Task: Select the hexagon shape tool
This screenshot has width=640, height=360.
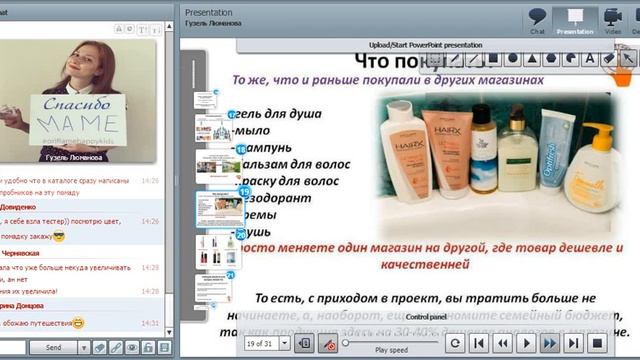Action: tap(551, 59)
